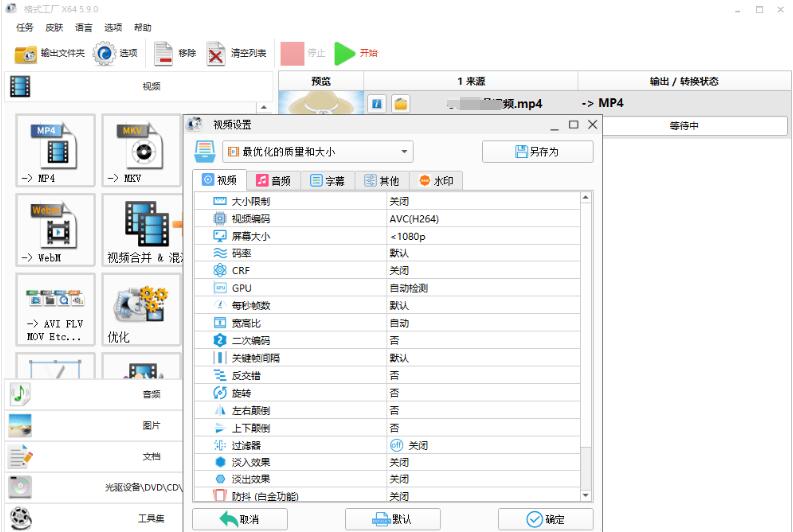
Task: Expand the 音频 category
Action: click(x=95, y=394)
